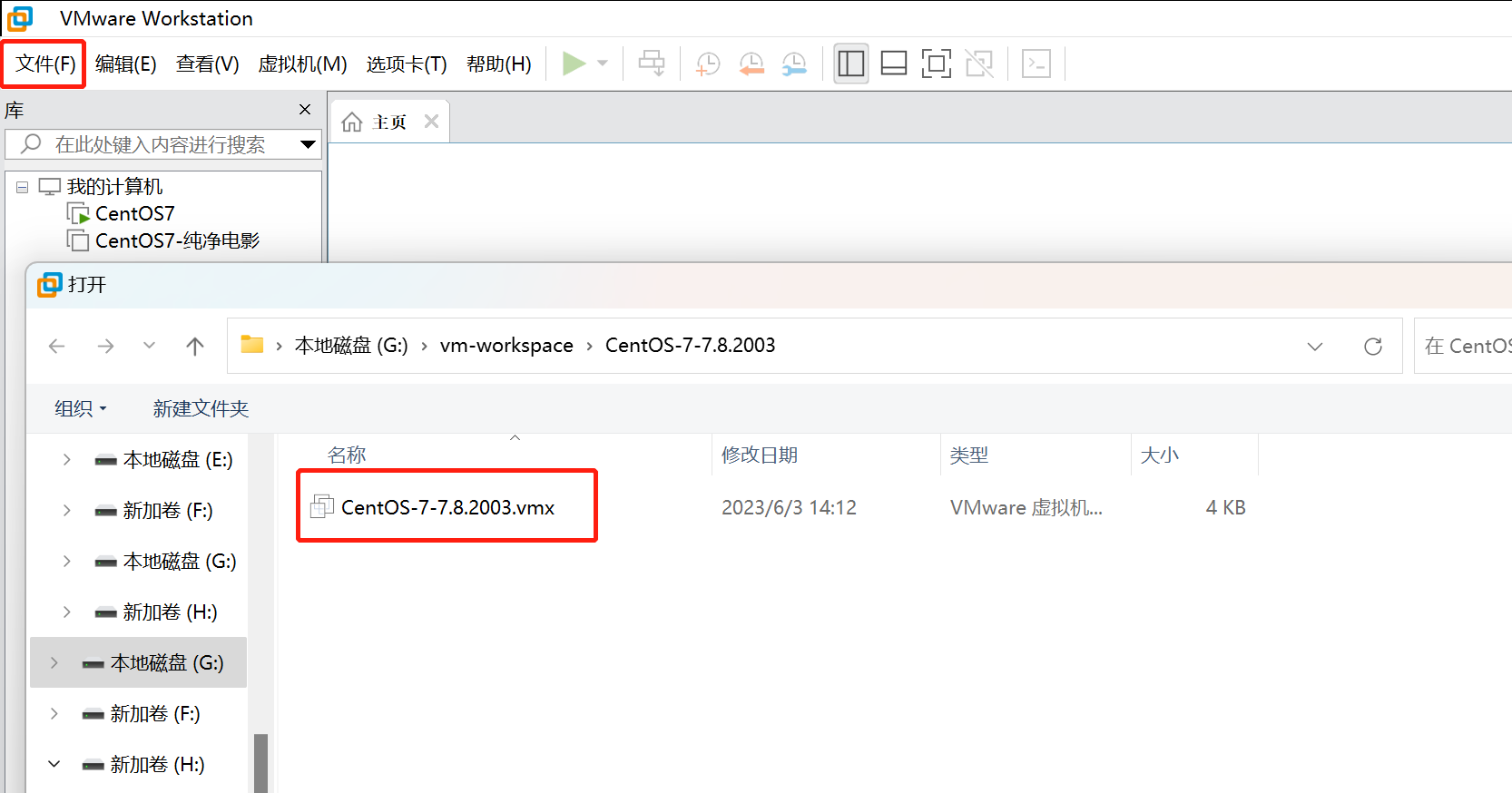The height and width of the screenshot is (793, 1512).
Task: Sort by the 大小 column header
Action: coord(1160,455)
